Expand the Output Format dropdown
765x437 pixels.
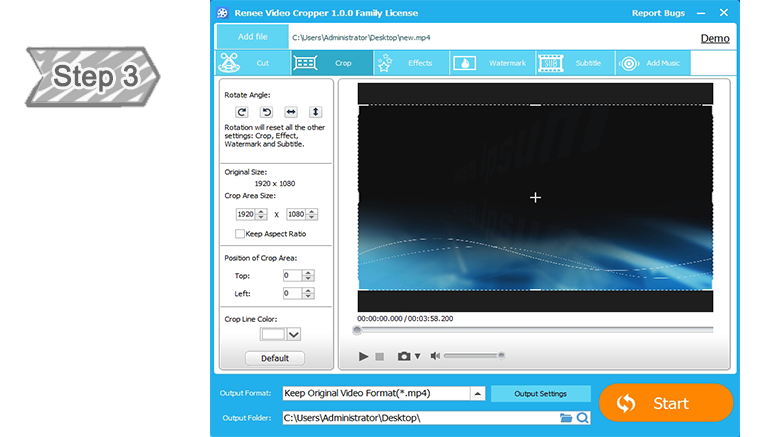pos(477,394)
